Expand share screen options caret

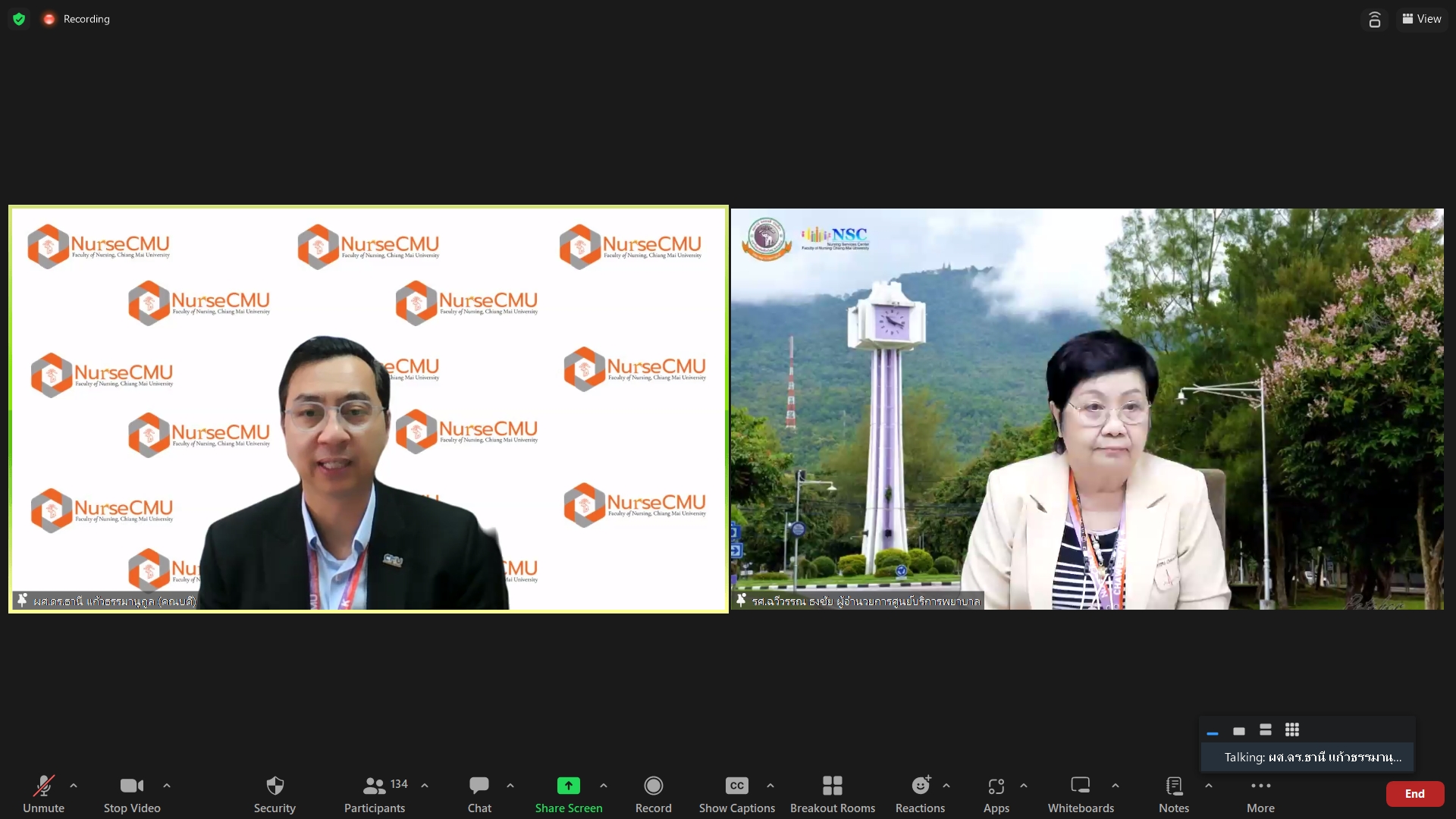pyautogui.click(x=604, y=786)
